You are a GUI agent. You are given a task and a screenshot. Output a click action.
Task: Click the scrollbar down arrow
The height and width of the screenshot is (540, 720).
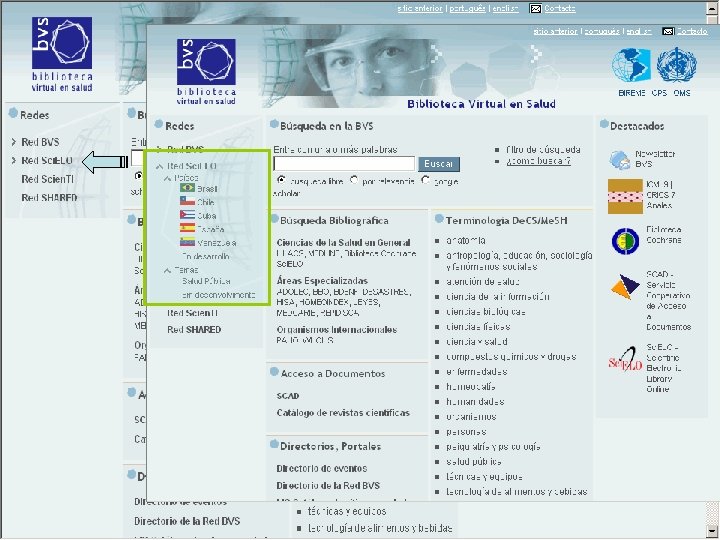pyautogui.click(x=713, y=532)
